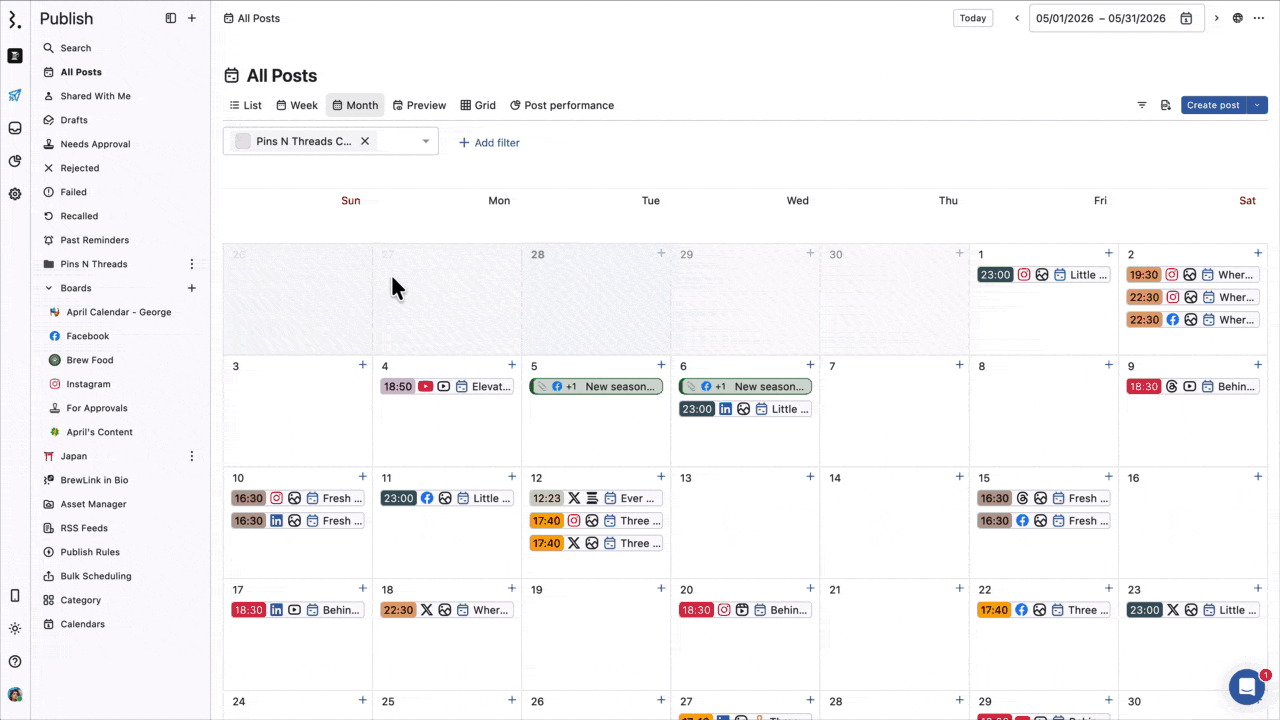Expand the Create post dropdown arrow

(1257, 105)
